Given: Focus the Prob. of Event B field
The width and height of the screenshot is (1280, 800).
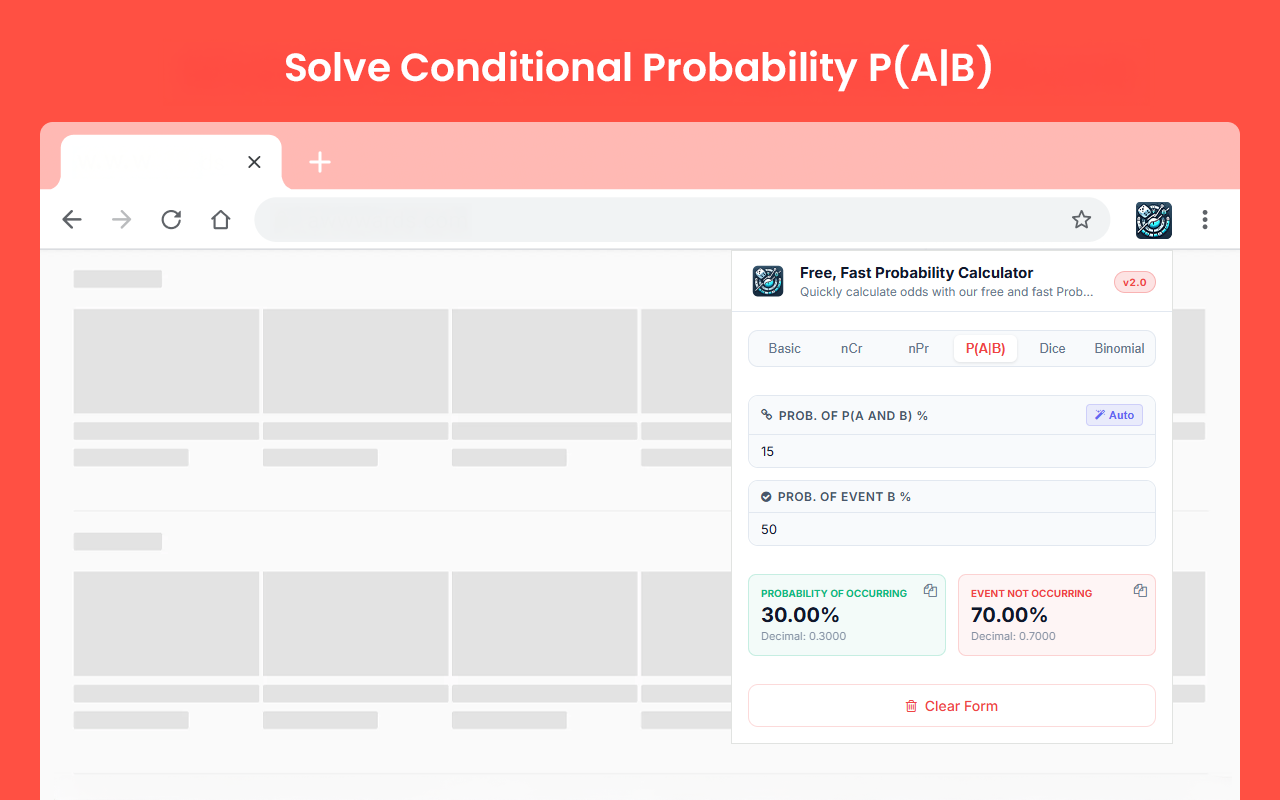Looking at the screenshot, I should (x=952, y=529).
